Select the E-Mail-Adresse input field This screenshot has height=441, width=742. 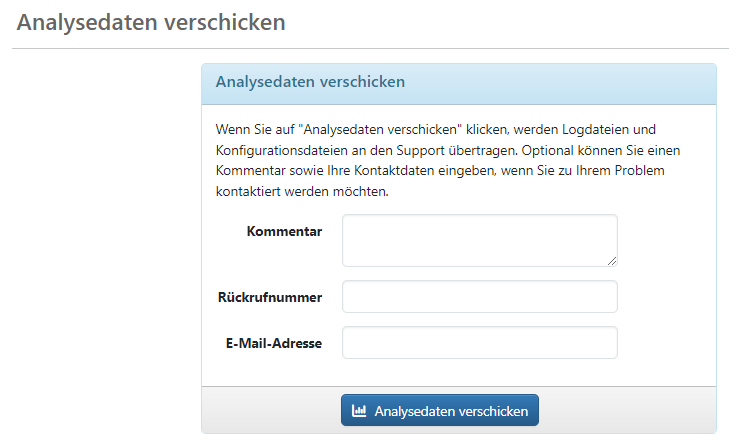(479, 342)
